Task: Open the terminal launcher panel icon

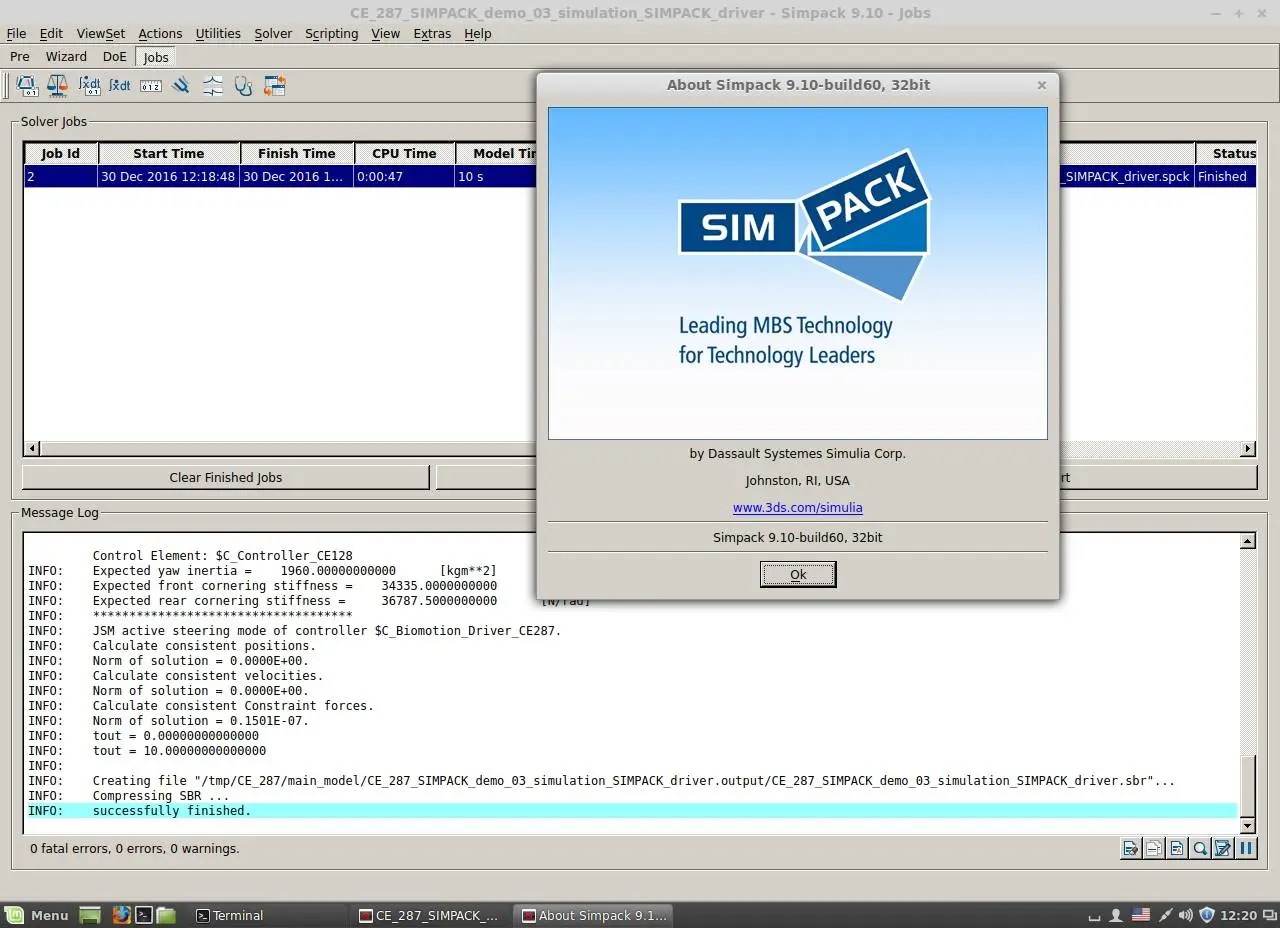Action: point(144,915)
